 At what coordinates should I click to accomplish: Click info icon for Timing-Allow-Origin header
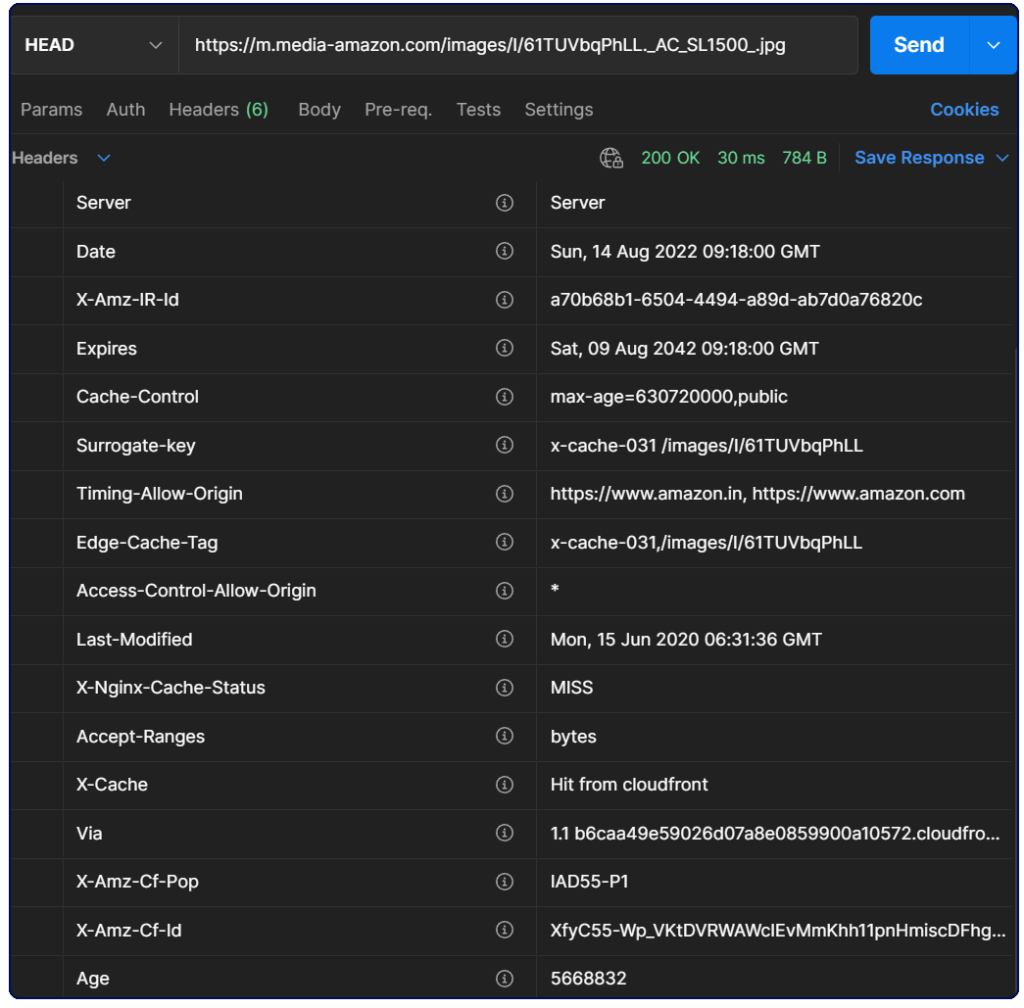(x=504, y=494)
